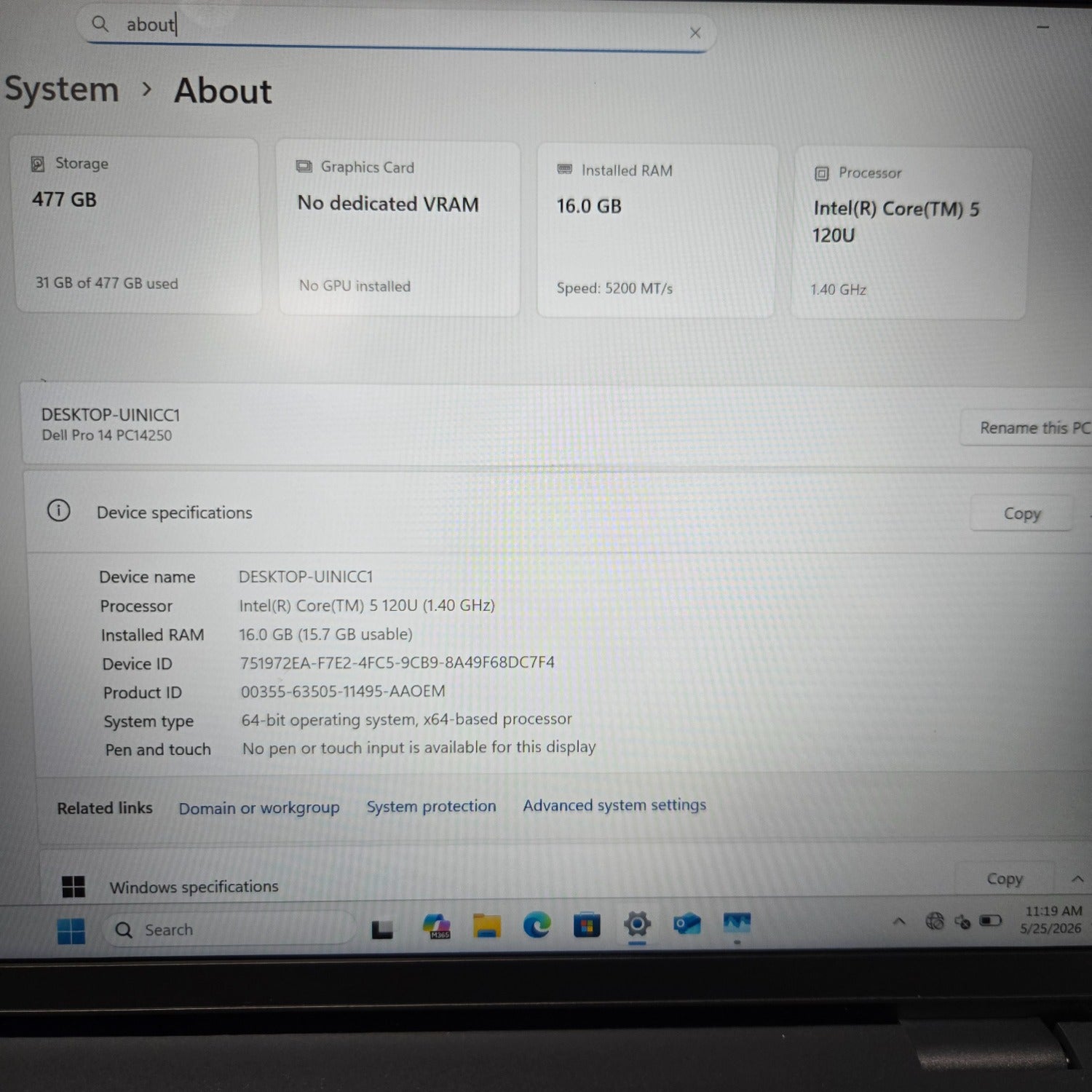
Task: Click '31 GB of 477 GB used' text
Action: pyautogui.click(x=107, y=283)
